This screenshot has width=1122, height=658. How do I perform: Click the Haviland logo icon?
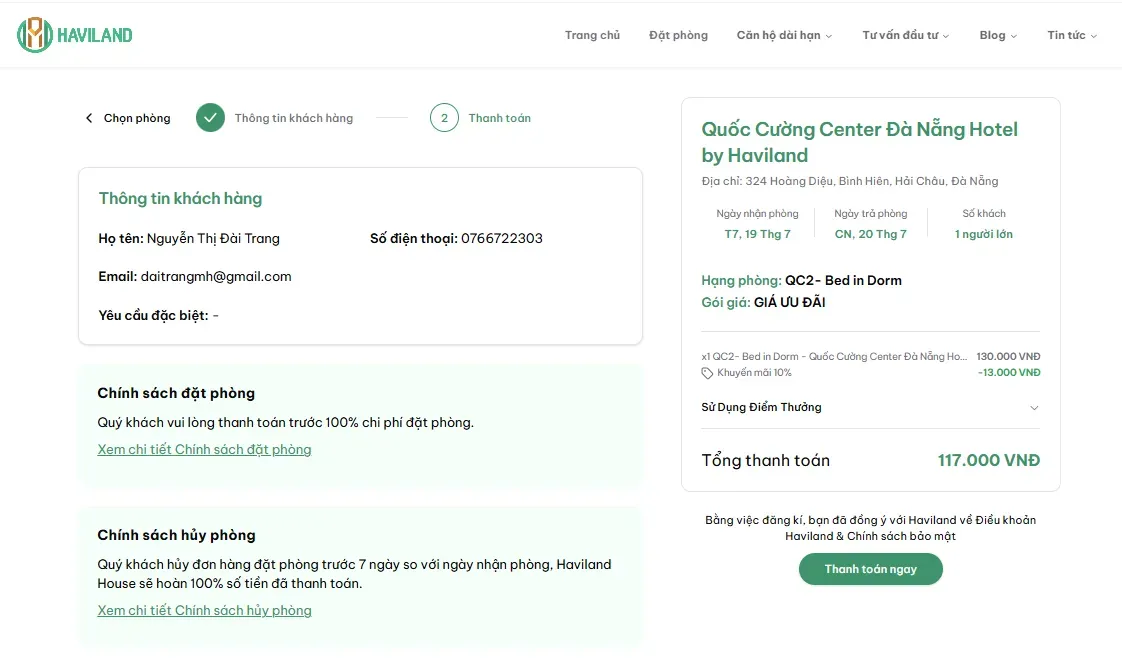click(35, 35)
